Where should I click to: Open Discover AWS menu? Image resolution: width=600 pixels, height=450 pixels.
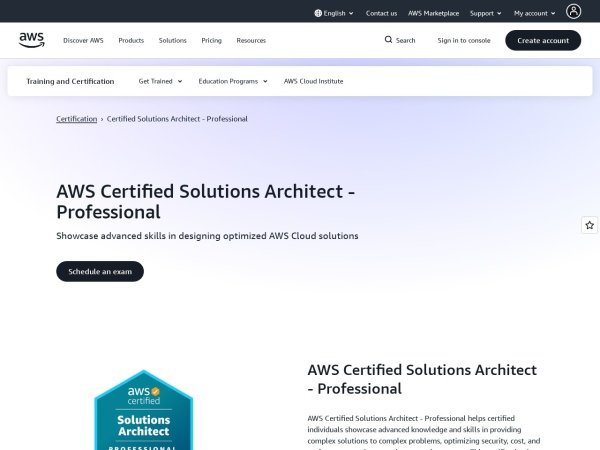pos(83,41)
